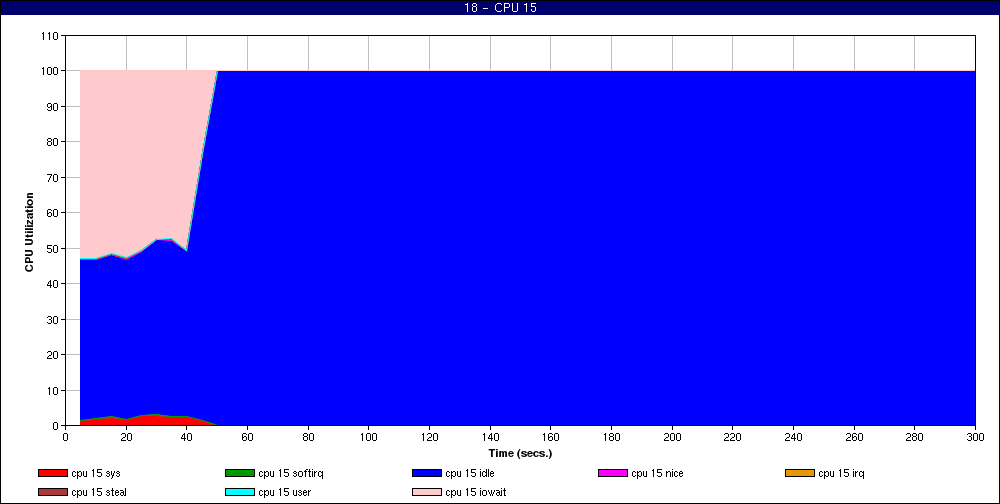Click the 110 label on the Y axis
The height and width of the screenshot is (504, 1000).
pos(51,36)
